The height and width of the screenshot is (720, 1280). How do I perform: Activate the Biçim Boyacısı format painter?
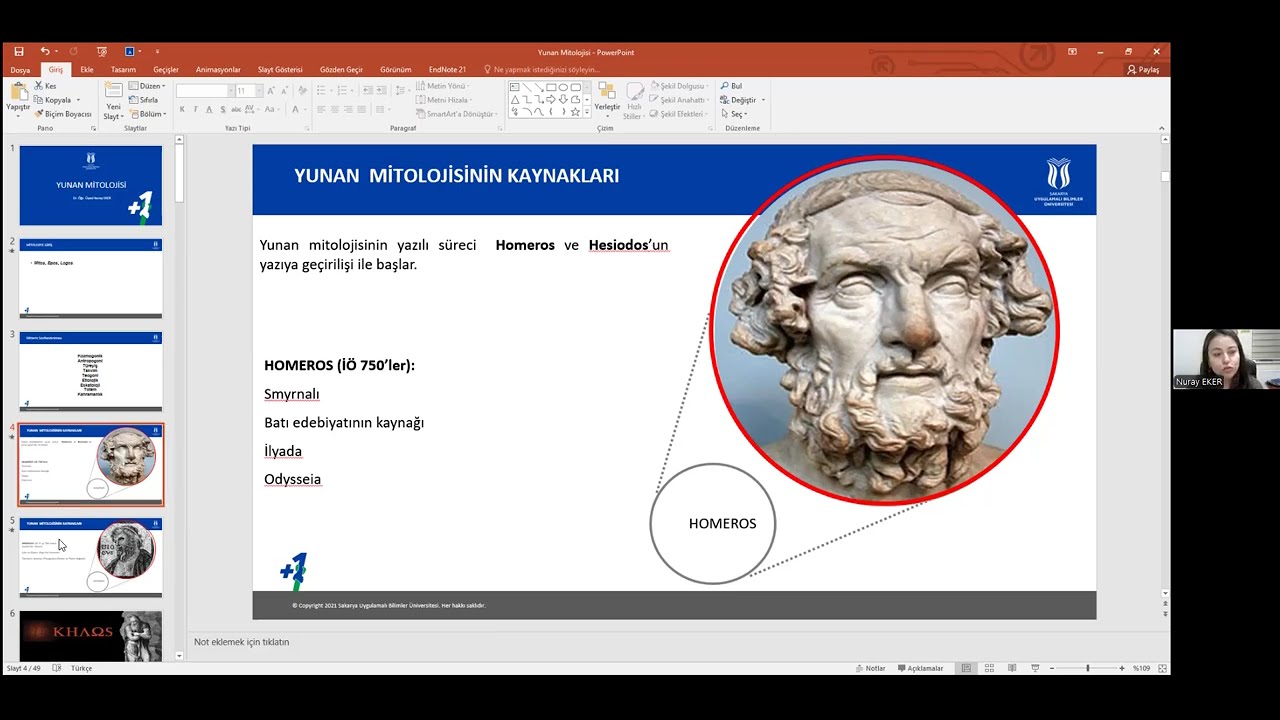tap(63, 114)
